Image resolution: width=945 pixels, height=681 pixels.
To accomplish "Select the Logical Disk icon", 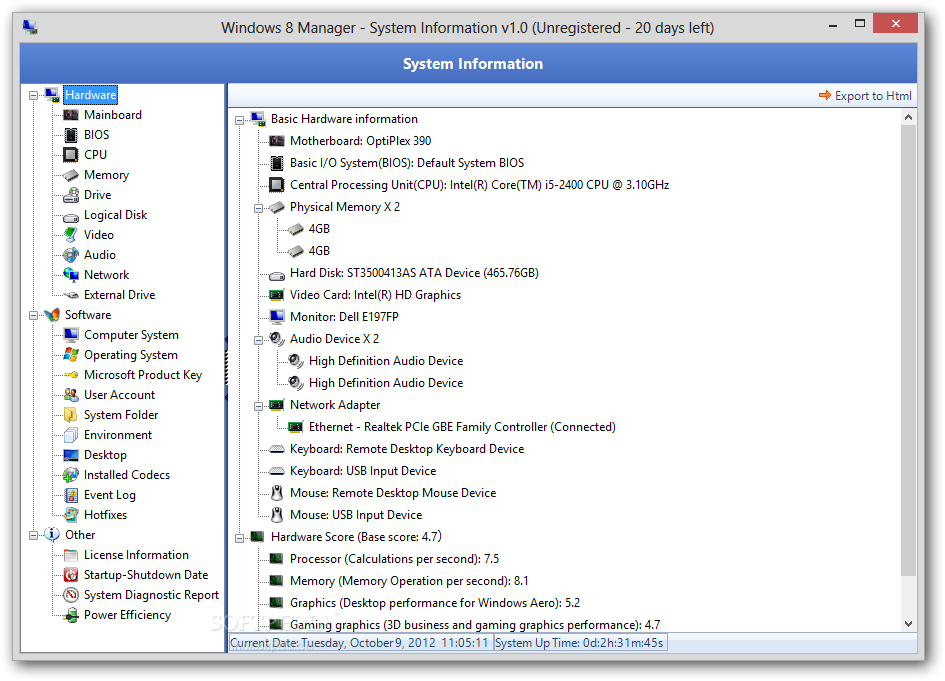I will pos(71,217).
